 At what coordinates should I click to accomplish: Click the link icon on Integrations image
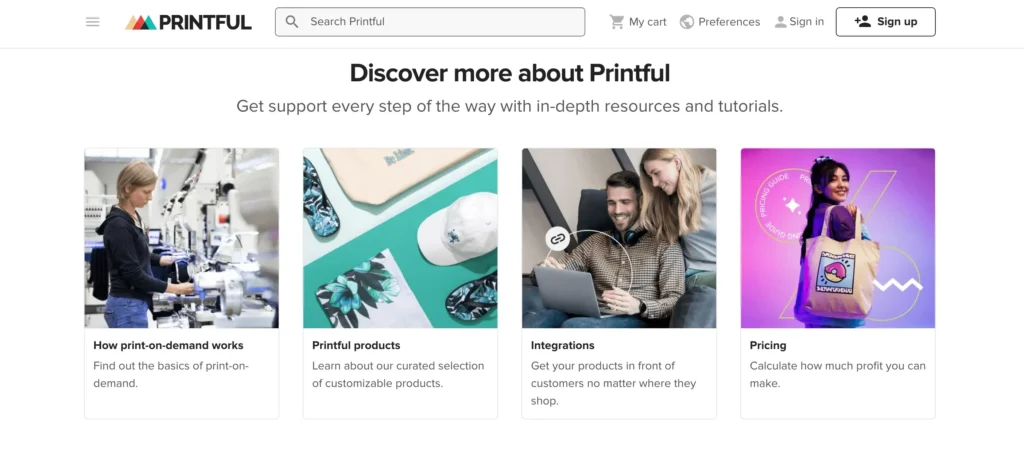558,238
